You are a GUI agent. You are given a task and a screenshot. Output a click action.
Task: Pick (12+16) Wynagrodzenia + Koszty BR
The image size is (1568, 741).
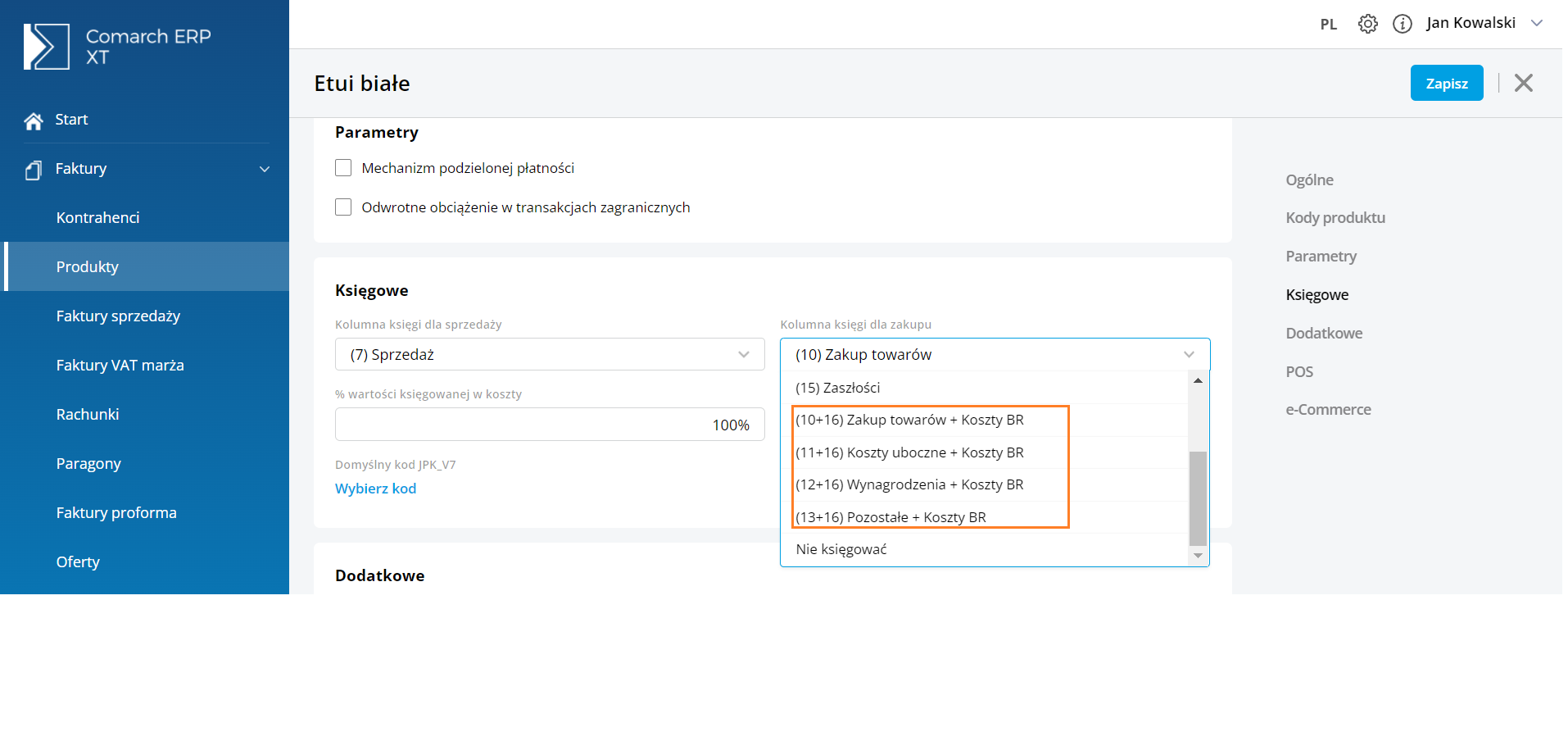(984, 484)
